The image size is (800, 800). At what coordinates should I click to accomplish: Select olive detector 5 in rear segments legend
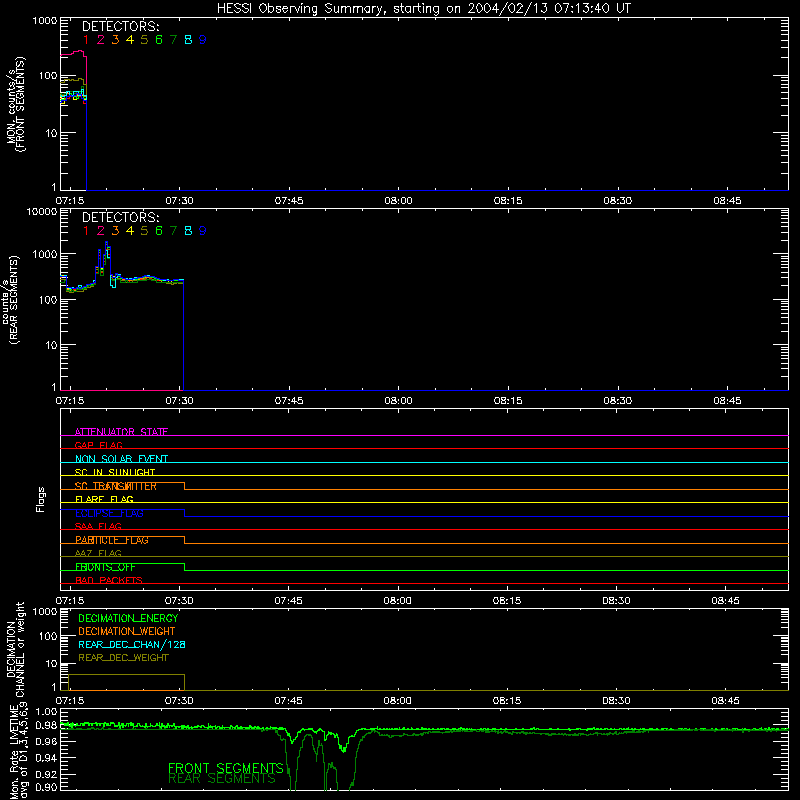144,231
